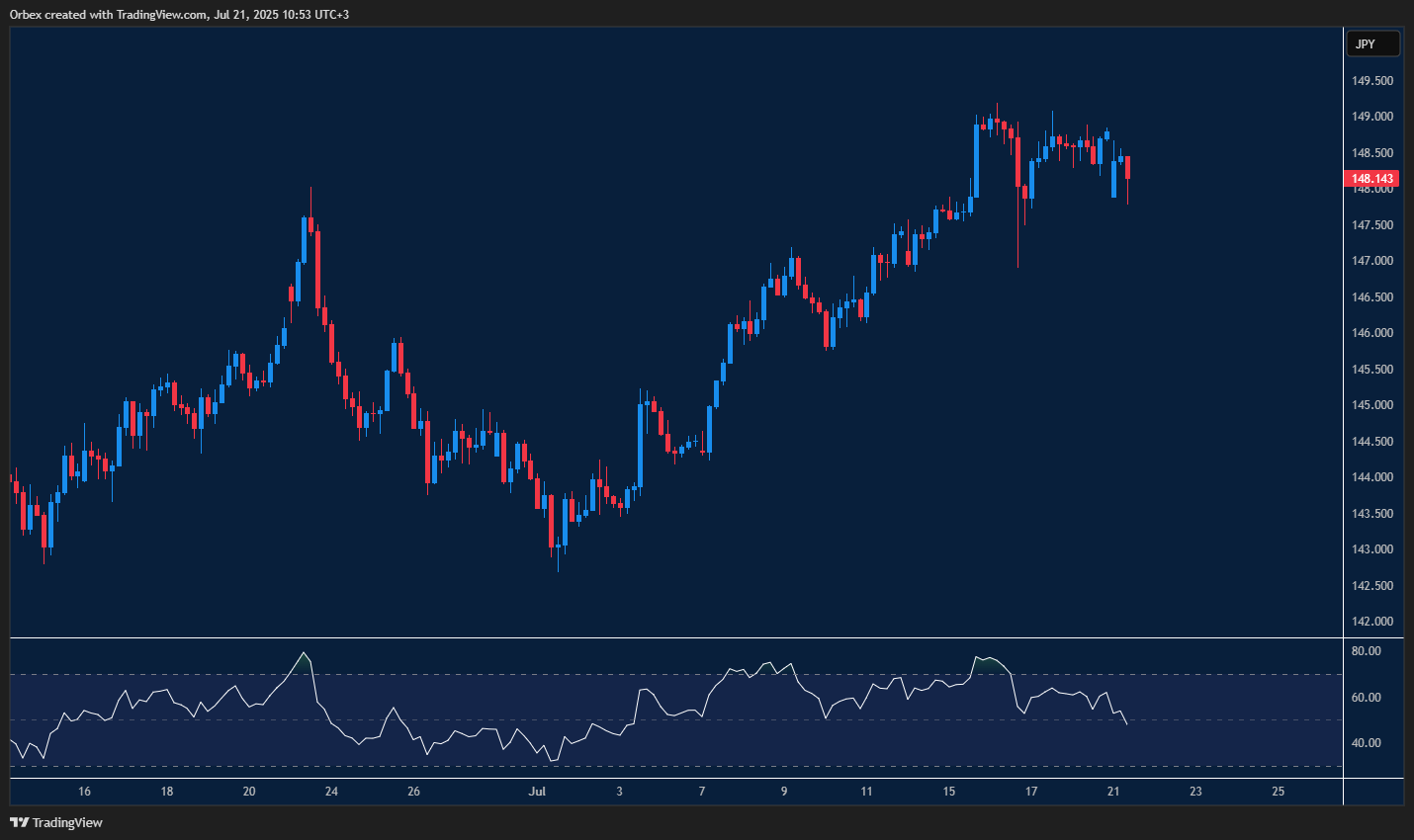Expand the price scale by clicking JPY
This screenshot has width=1414, height=840.
pyautogui.click(x=1373, y=43)
